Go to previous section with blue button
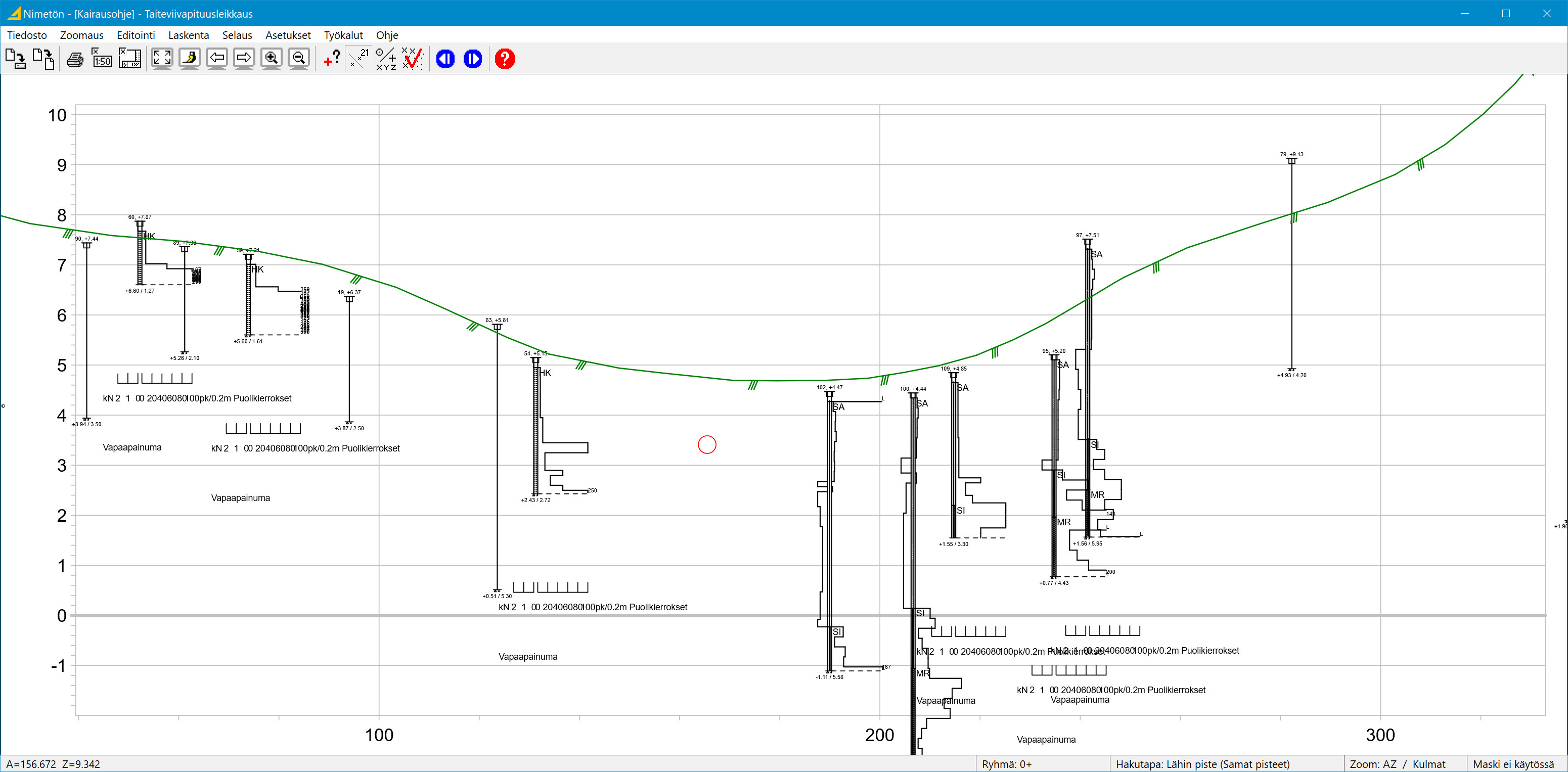 [445, 59]
